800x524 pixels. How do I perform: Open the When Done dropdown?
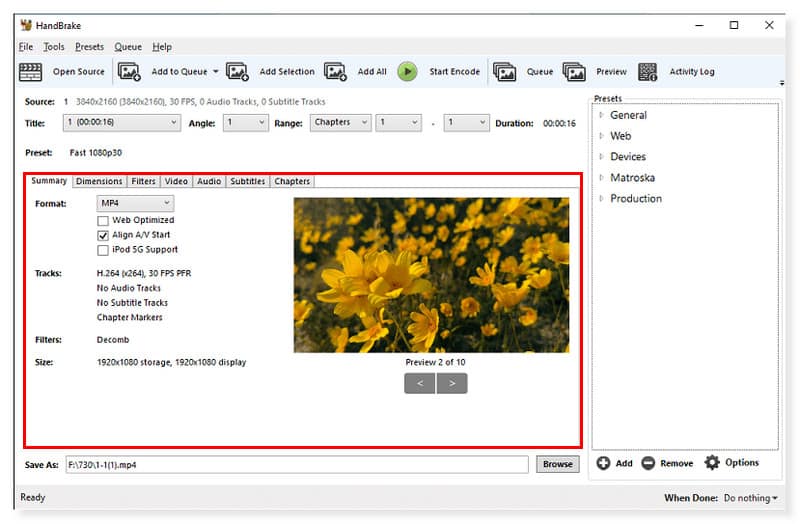pos(750,497)
